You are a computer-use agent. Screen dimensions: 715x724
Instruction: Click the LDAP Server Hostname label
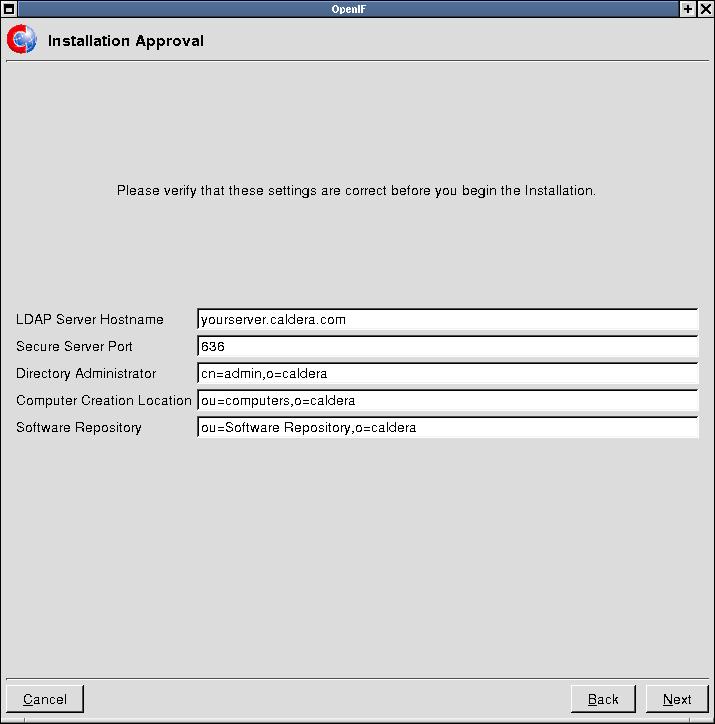(x=90, y=320)
